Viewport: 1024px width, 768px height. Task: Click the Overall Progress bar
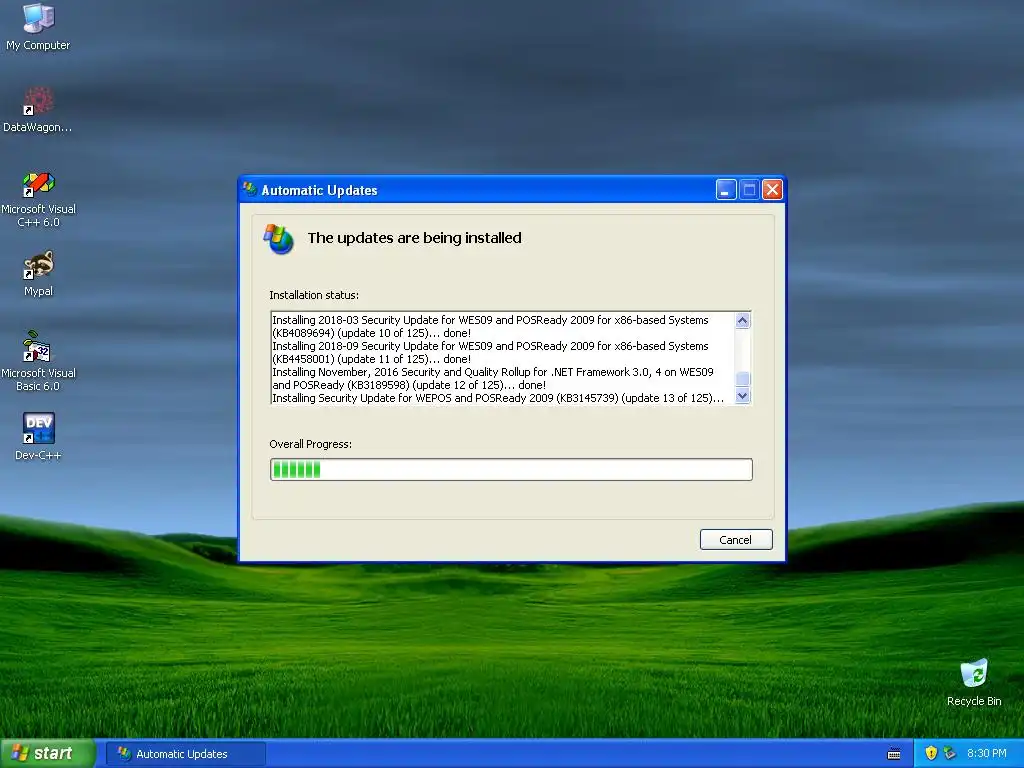pos(511,470)
